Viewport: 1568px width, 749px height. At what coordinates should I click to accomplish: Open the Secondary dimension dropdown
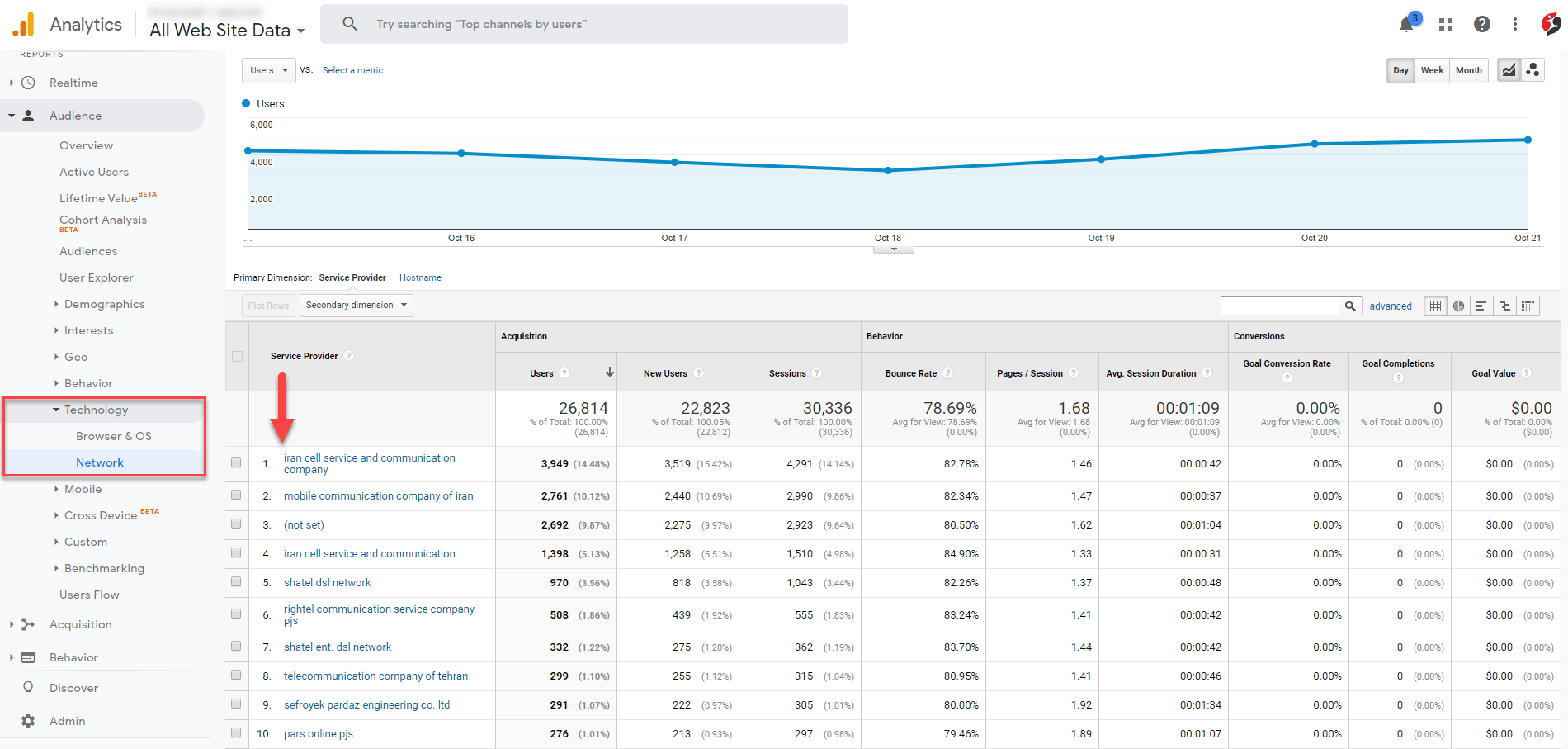point(356,305)
